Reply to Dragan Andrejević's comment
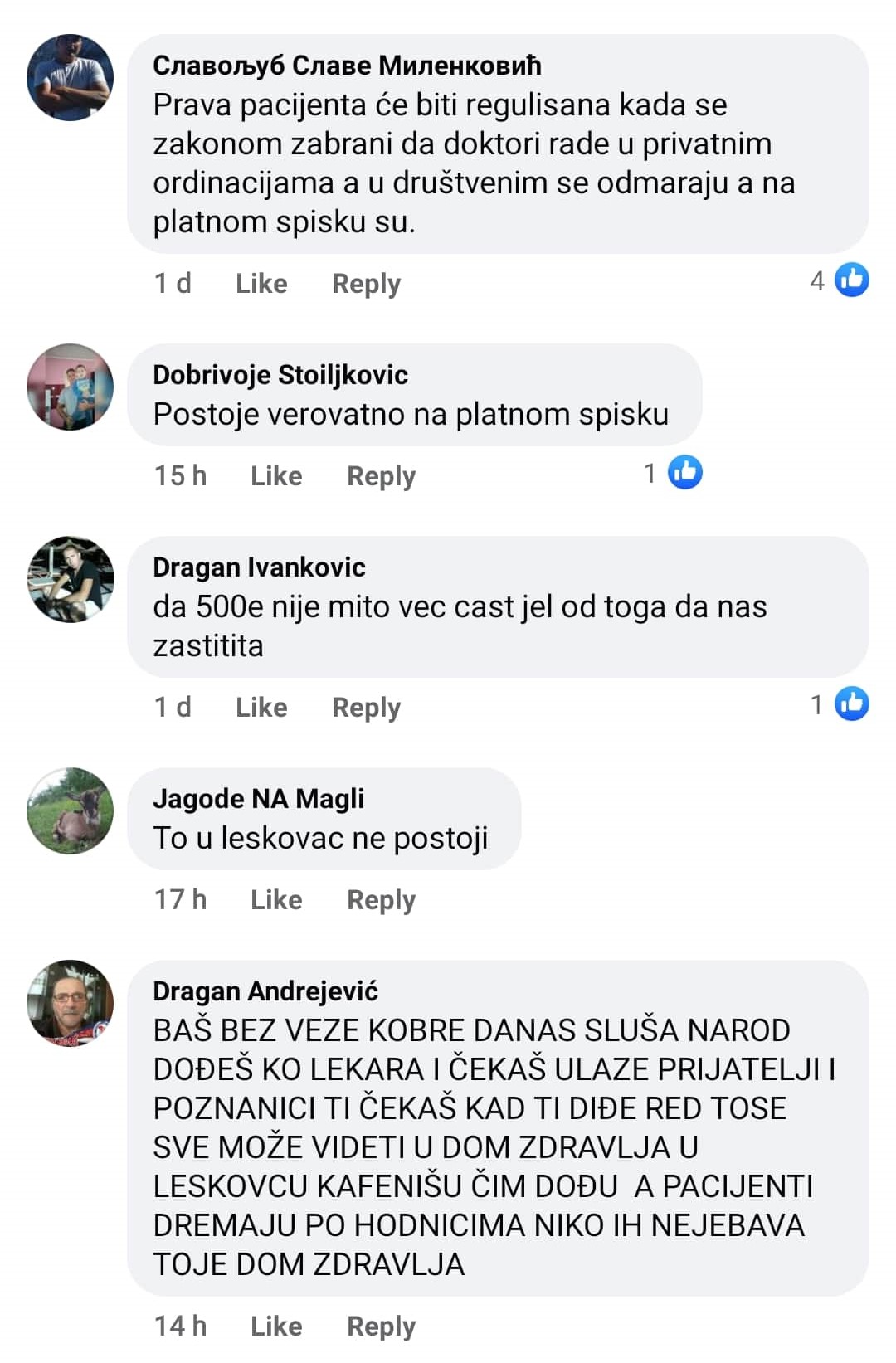 pyautogui.click(x=381, y=1326)
